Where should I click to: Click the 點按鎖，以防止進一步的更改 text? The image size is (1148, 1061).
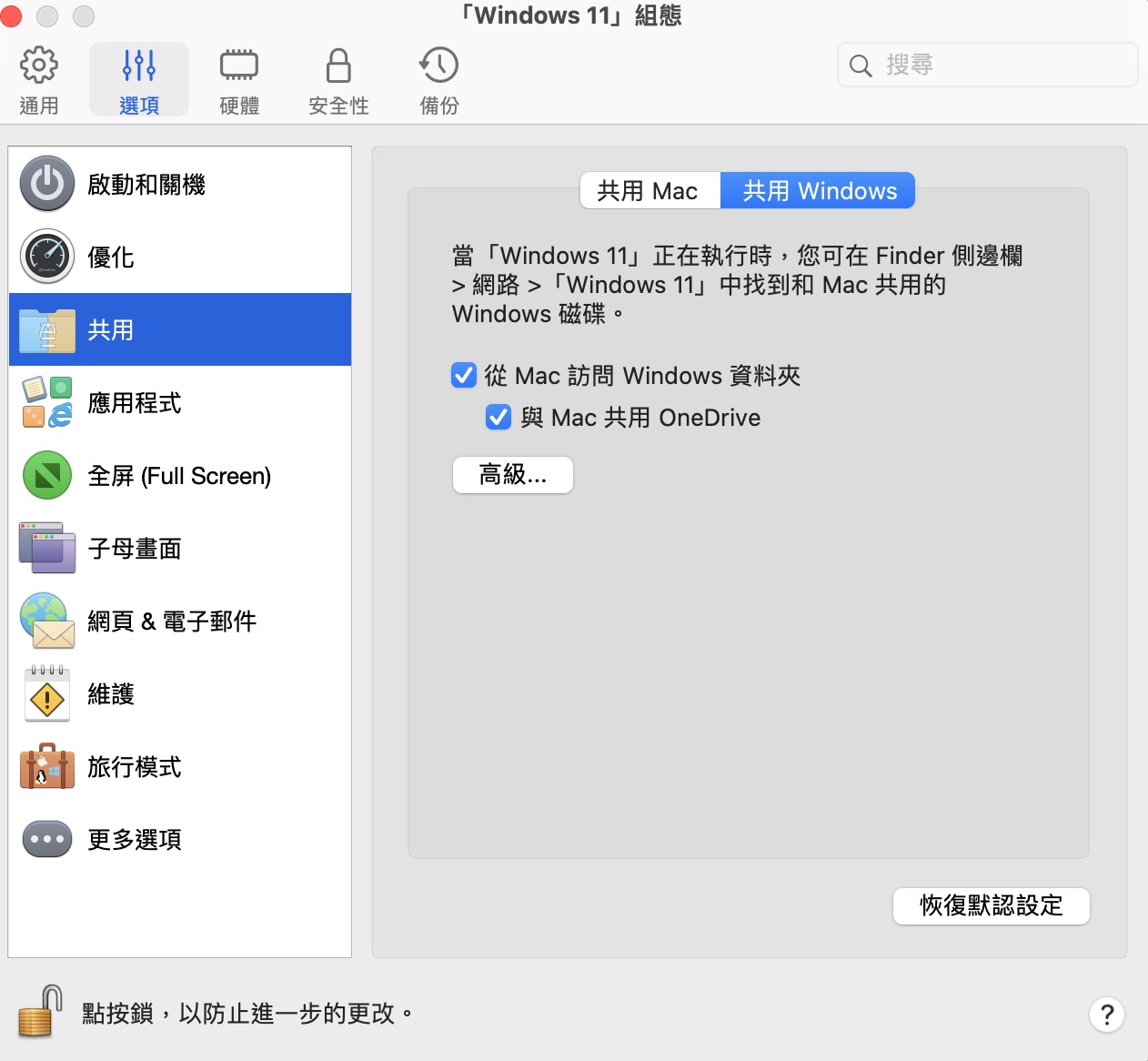[247, 1013]
